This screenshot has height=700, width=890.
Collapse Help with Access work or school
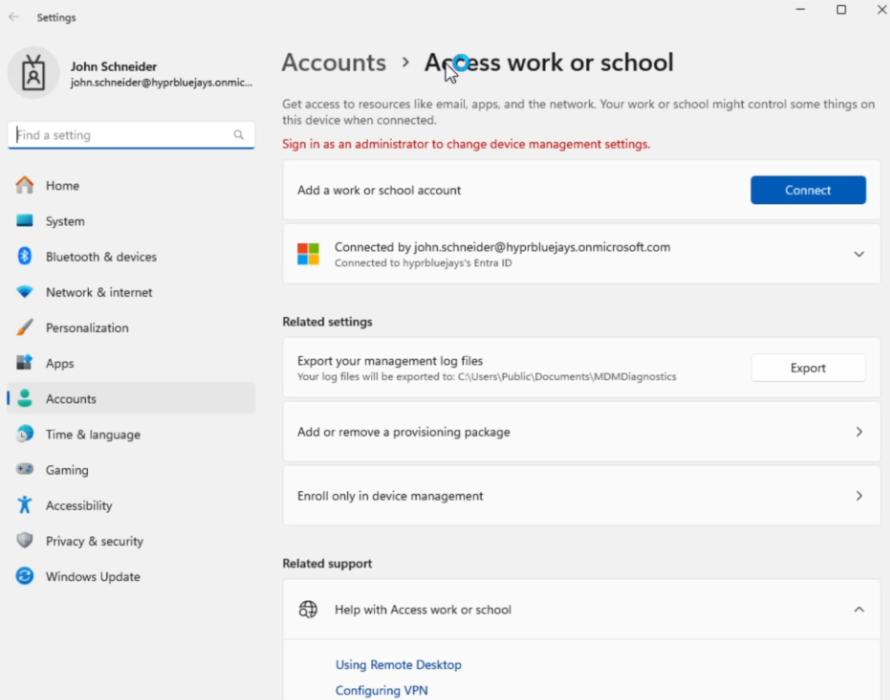(858, 609)
